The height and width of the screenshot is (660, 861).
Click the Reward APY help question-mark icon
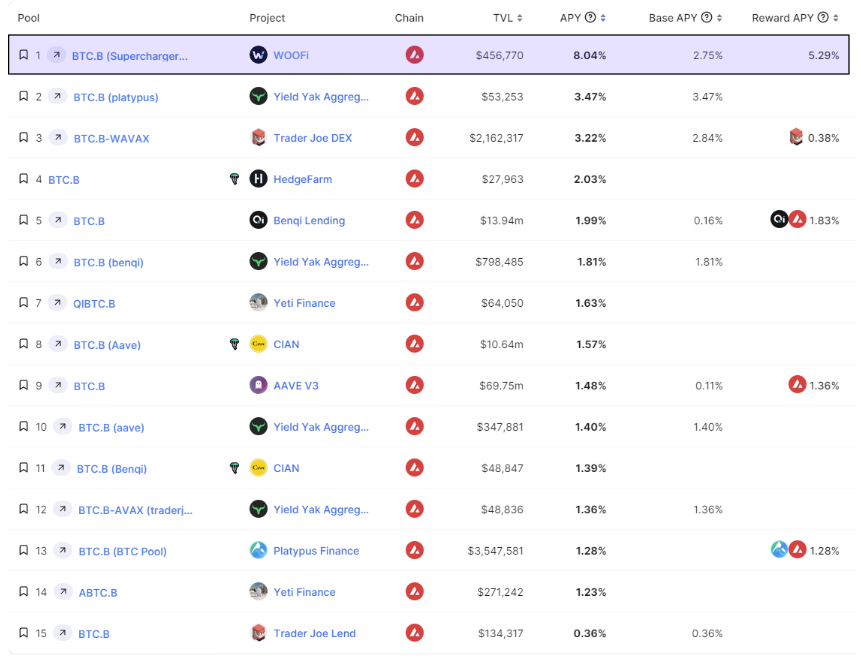(823, 18)
